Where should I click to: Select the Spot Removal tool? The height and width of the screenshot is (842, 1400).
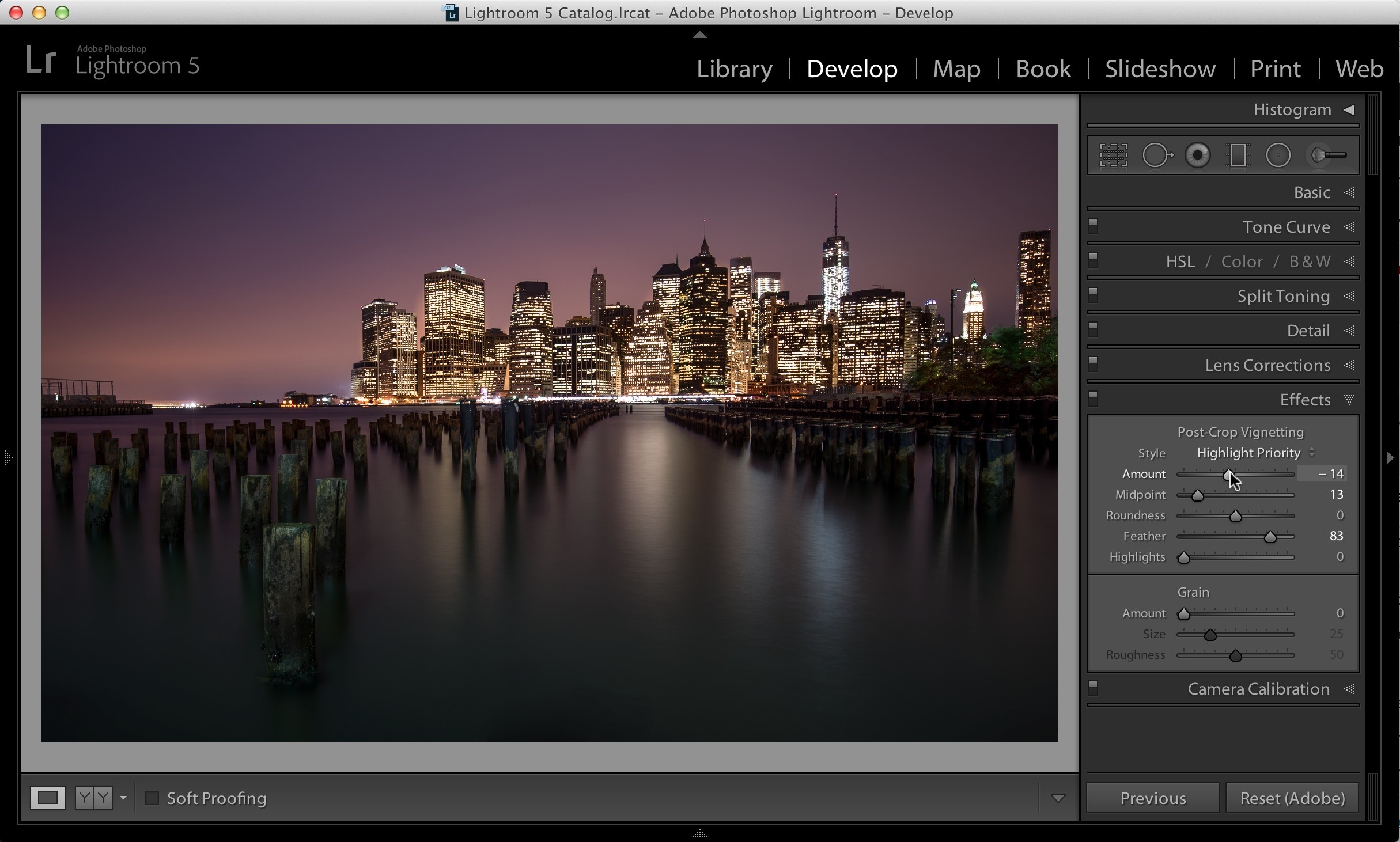1157,155
